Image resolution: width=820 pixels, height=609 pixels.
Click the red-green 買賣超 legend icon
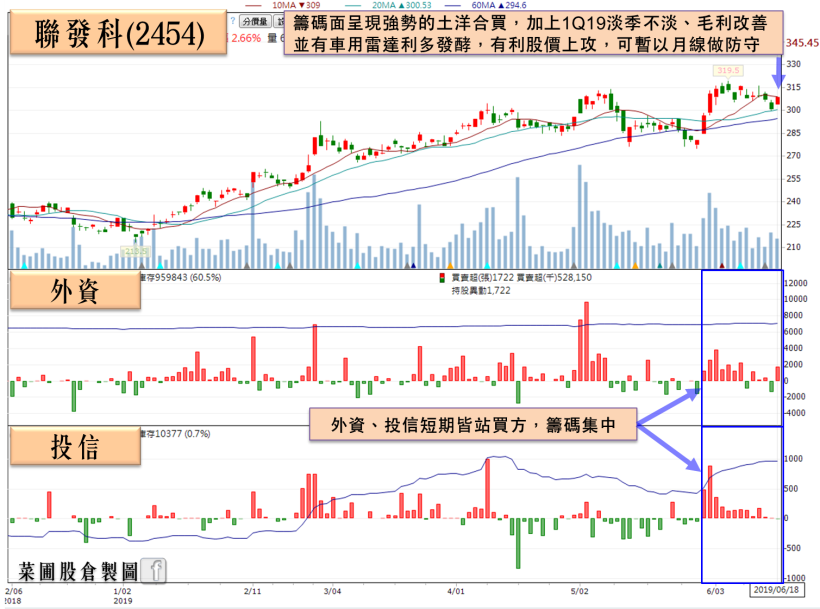(442, 278)
